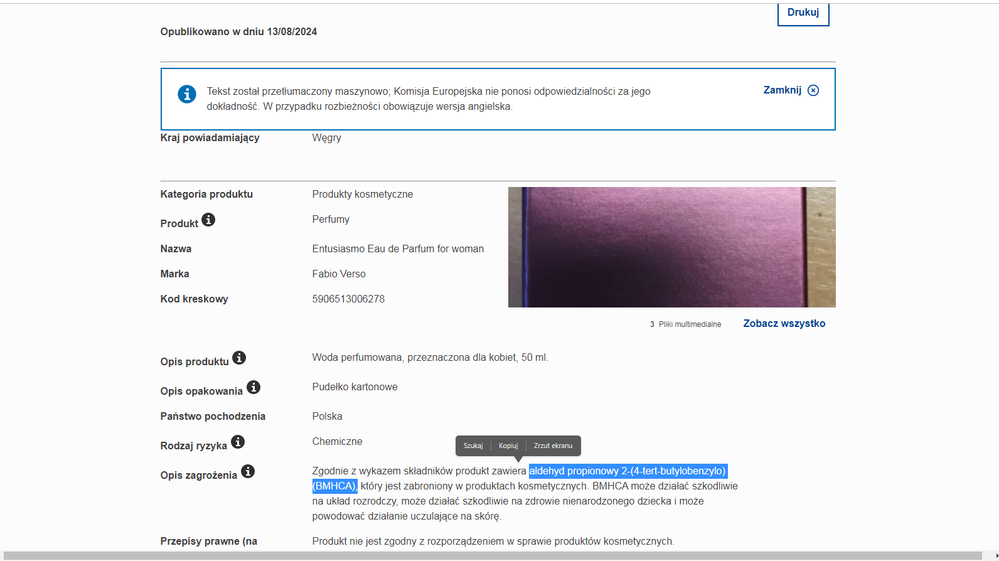
Task: Close the machine translation notice via Zamknij
Action: click(791, 90)
